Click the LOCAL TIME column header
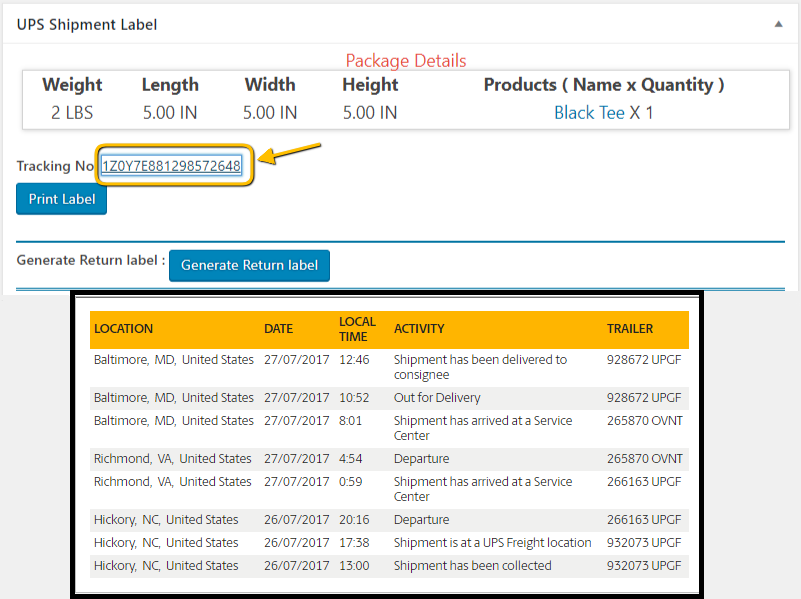The height and width of the screenshot is (599, 801). (x=357, y=329)
